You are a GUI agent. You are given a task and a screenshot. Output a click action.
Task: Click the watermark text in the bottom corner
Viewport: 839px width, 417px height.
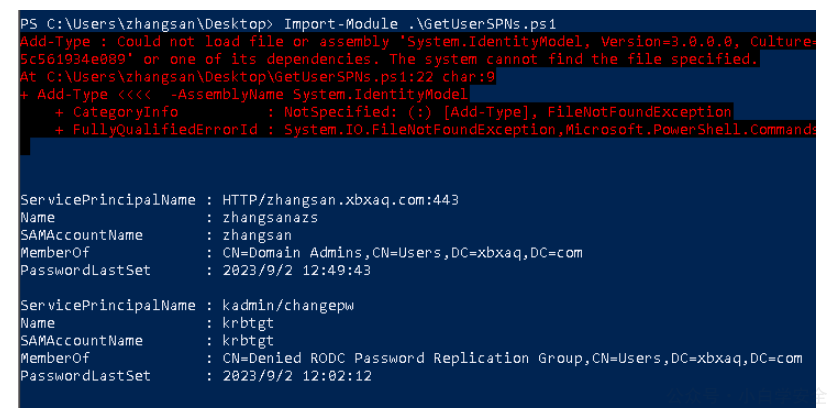[x=746, y=397]
